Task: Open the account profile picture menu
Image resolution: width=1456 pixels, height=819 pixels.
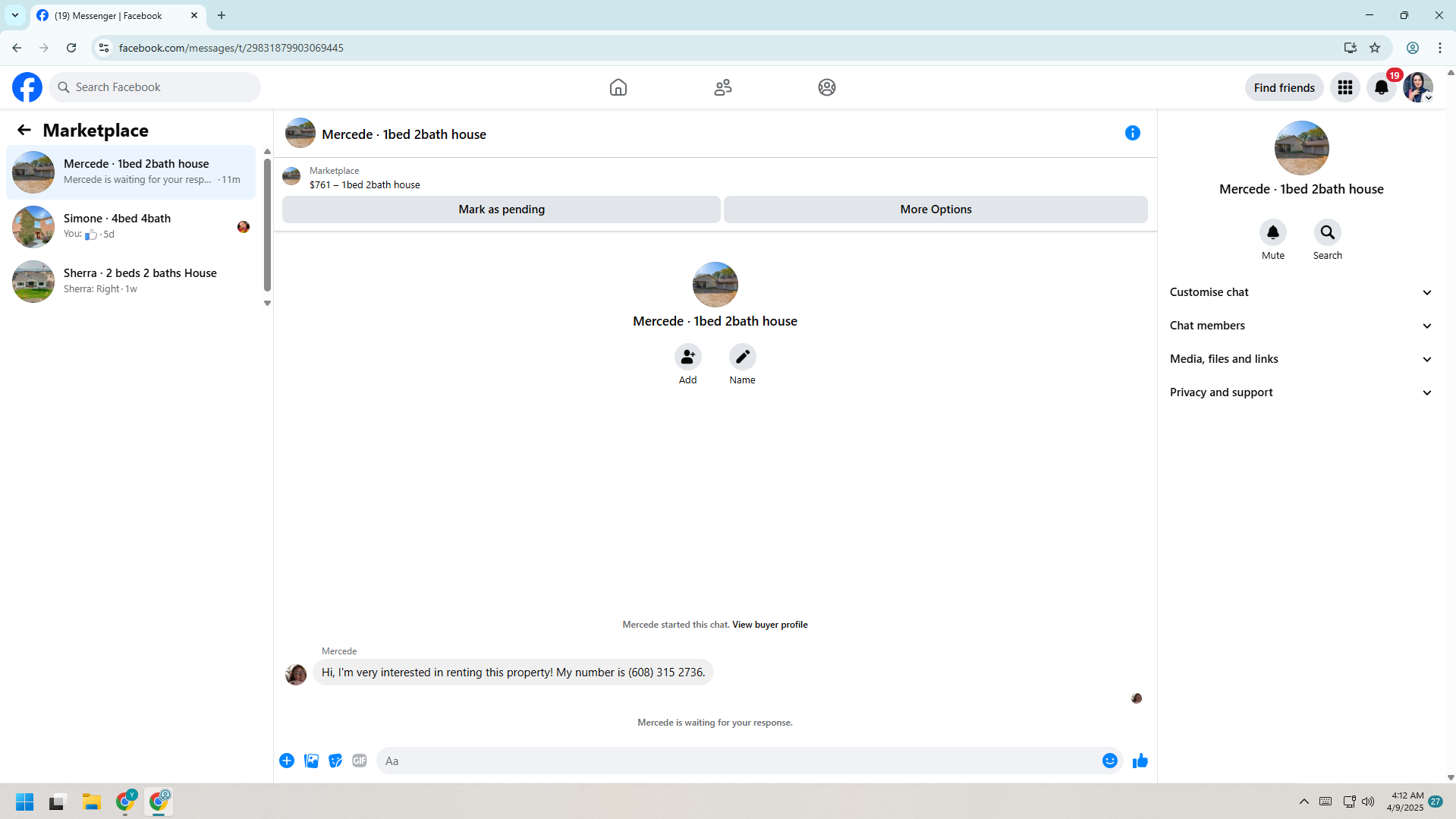Action: point(1417,87)
